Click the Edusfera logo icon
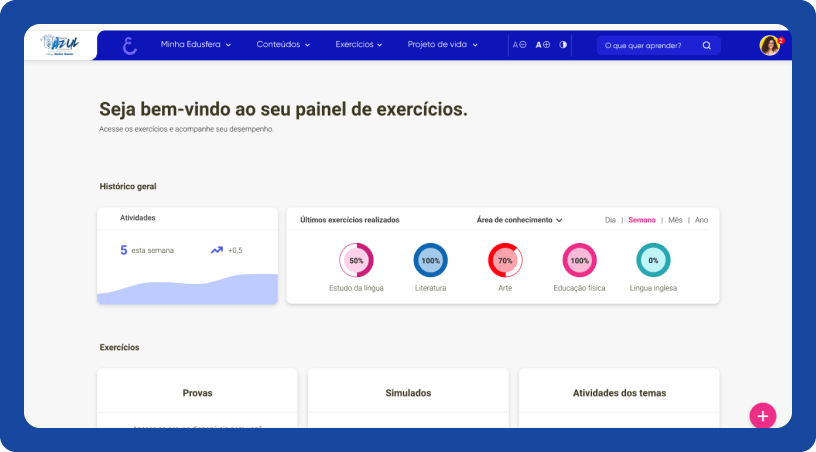 point(129,46)
